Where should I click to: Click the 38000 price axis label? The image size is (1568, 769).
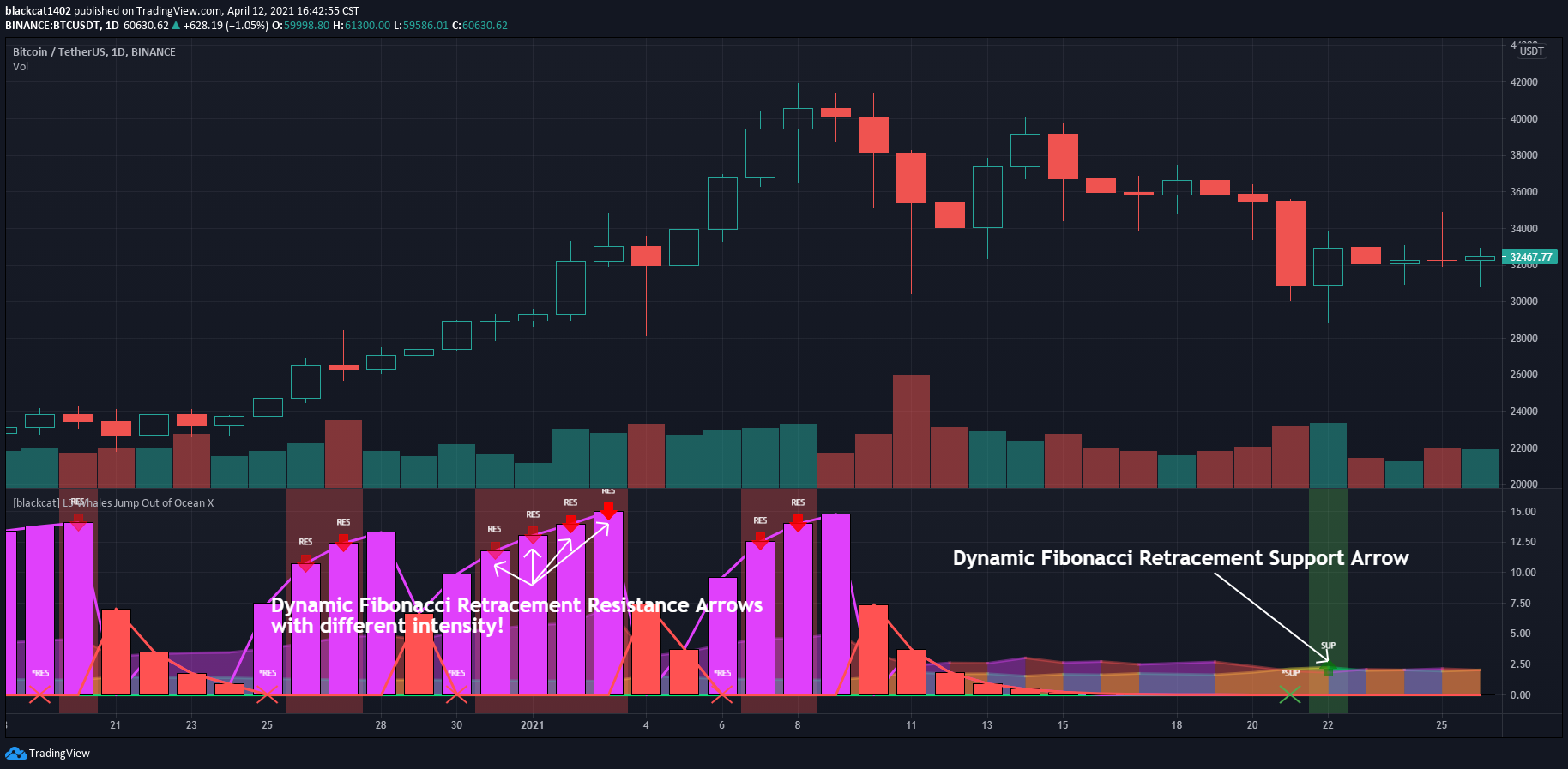pos(1524,155)
